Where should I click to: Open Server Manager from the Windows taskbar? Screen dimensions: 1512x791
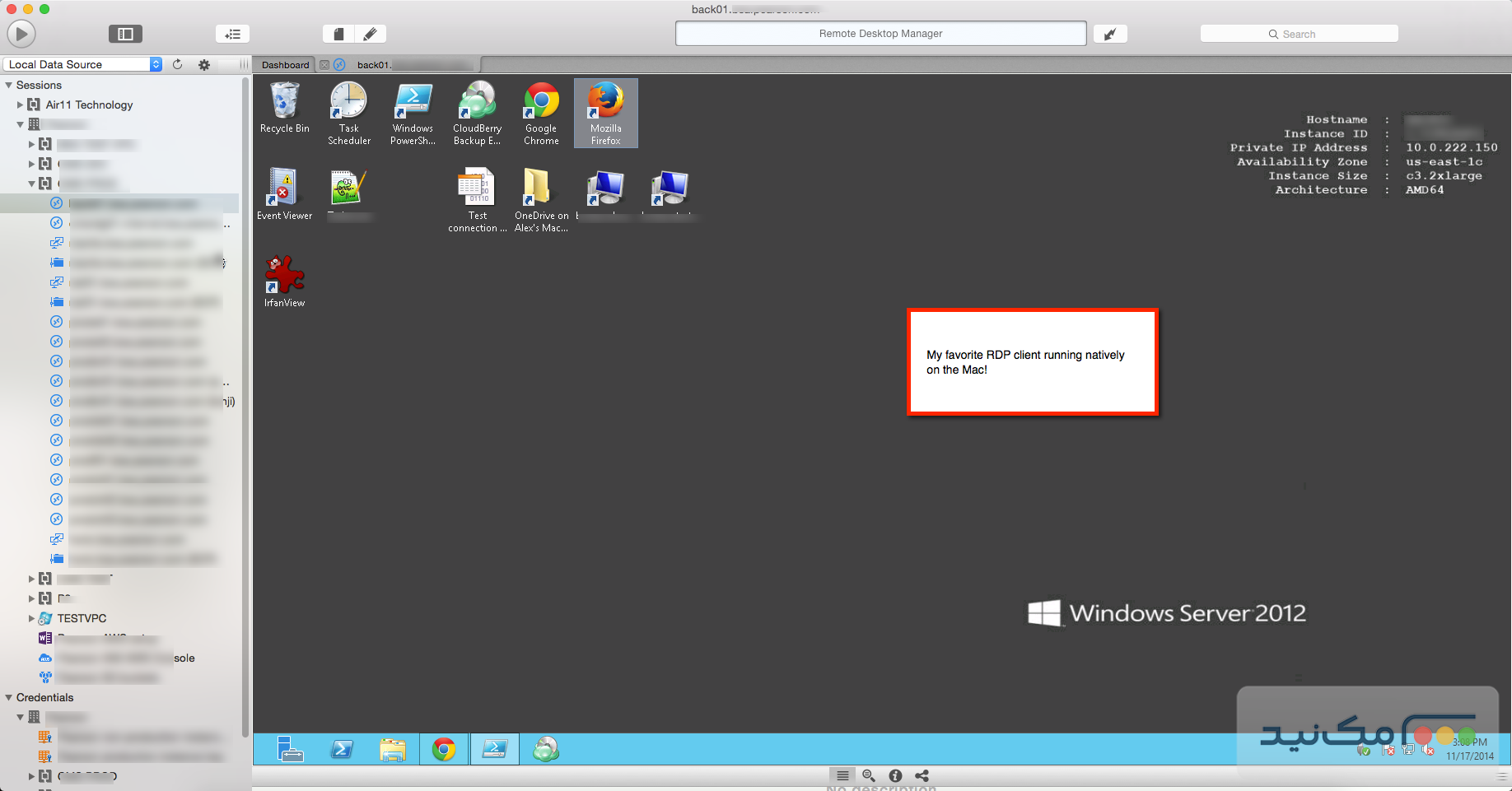click(x=292, y=749)
